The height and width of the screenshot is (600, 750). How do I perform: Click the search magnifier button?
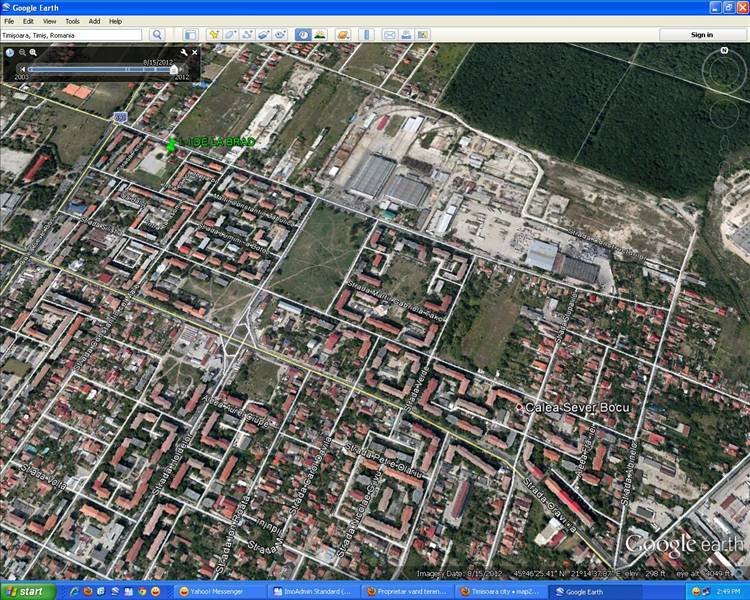[157, 35]
